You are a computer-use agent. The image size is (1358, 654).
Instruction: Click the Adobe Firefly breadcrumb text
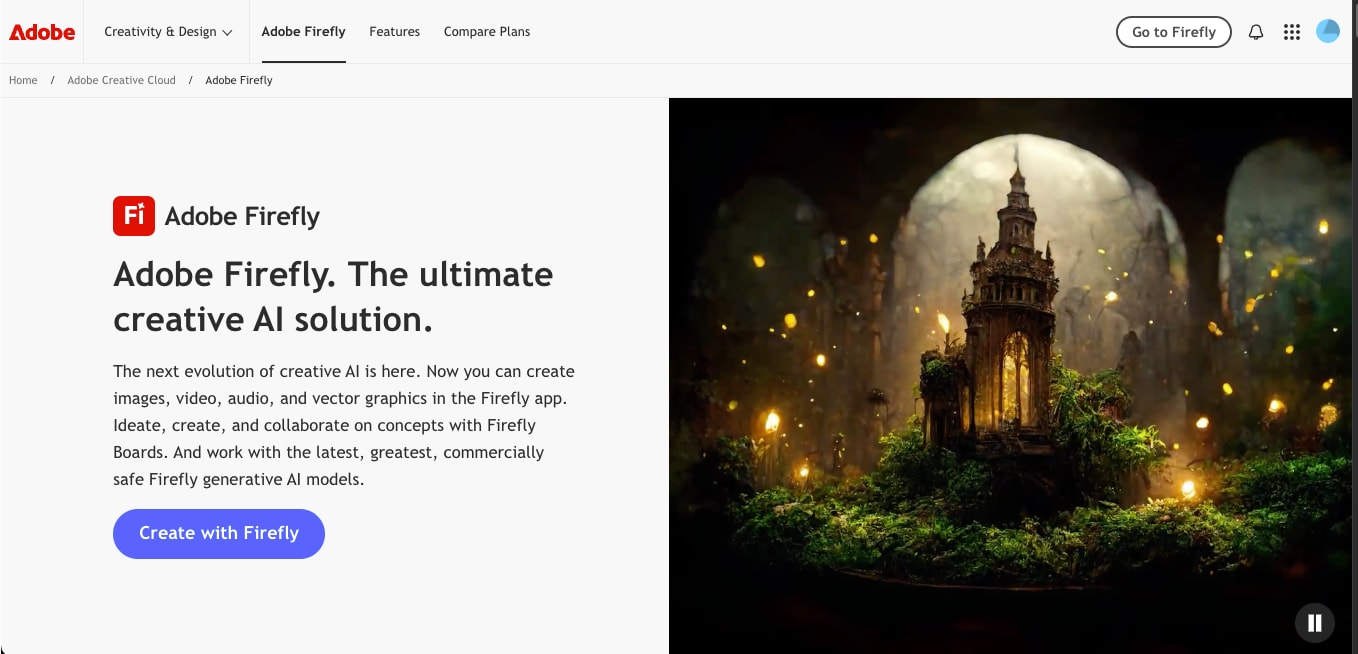click(x=239, y=80)
